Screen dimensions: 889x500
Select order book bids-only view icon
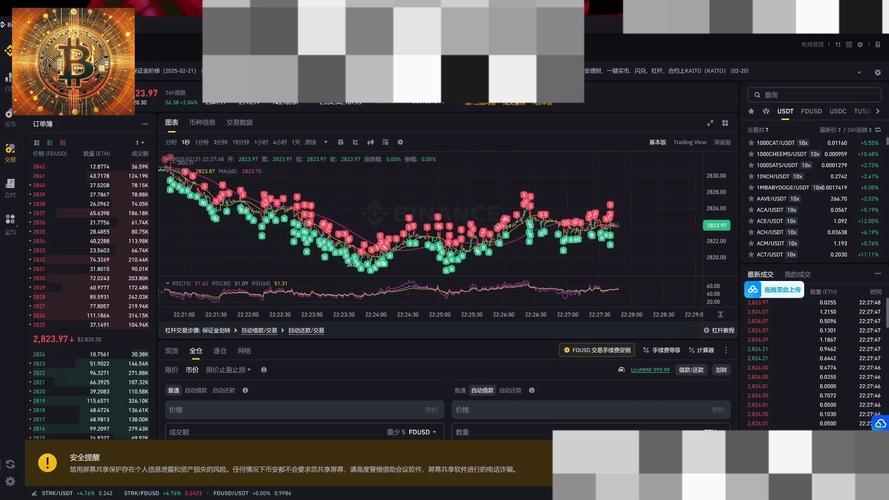tap(50, 142)
